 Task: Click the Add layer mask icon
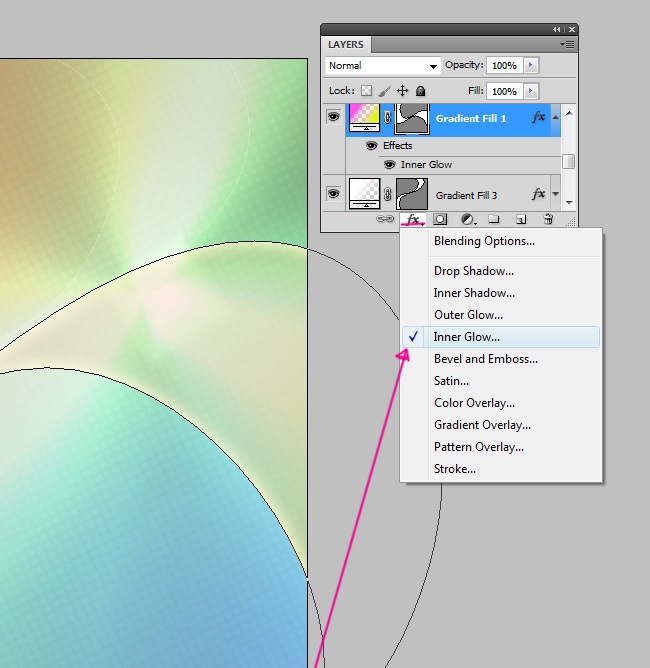[440, 219]
